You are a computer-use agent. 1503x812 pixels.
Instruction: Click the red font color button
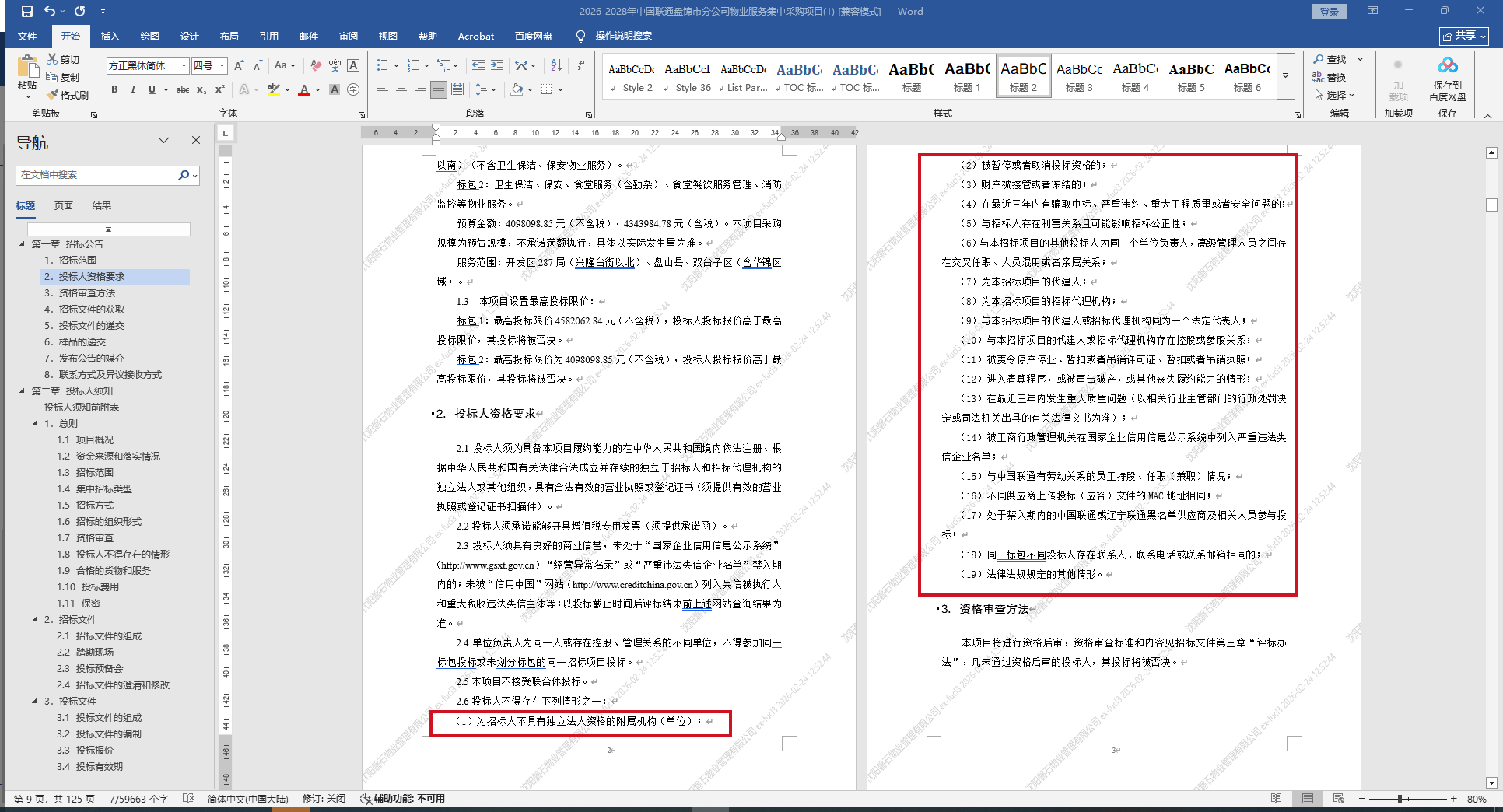(304, 89)
